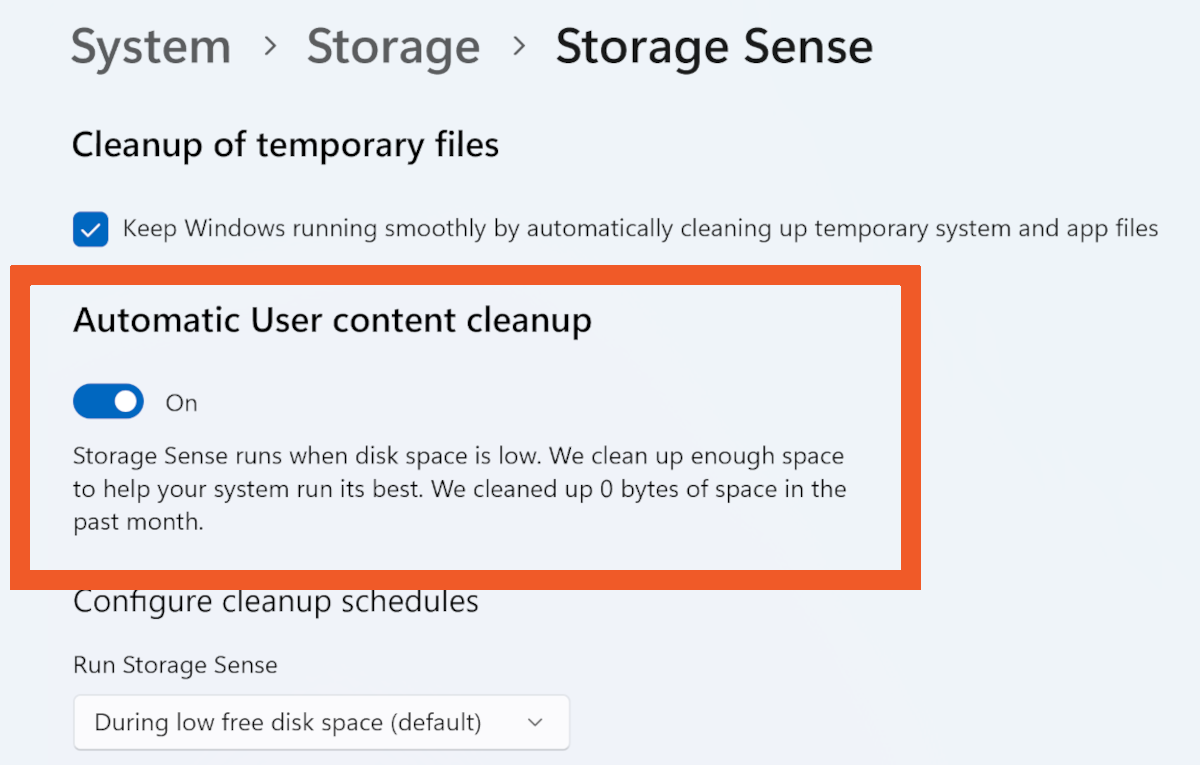The image size is (1200, 765).
Task: Click the down arrow in the schedule dropdown
Action: [x=535, y=722]
